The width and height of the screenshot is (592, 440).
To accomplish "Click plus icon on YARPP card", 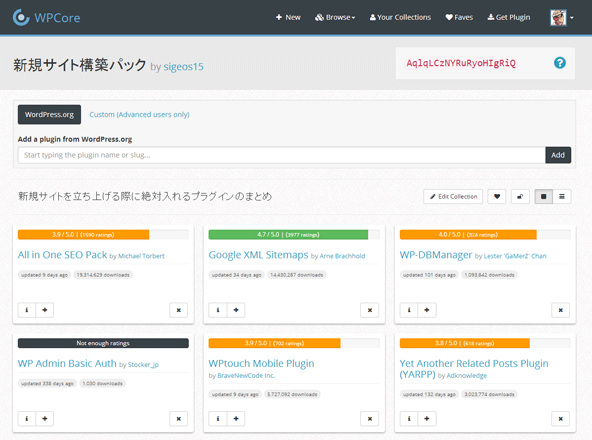I will coord(427,418).
